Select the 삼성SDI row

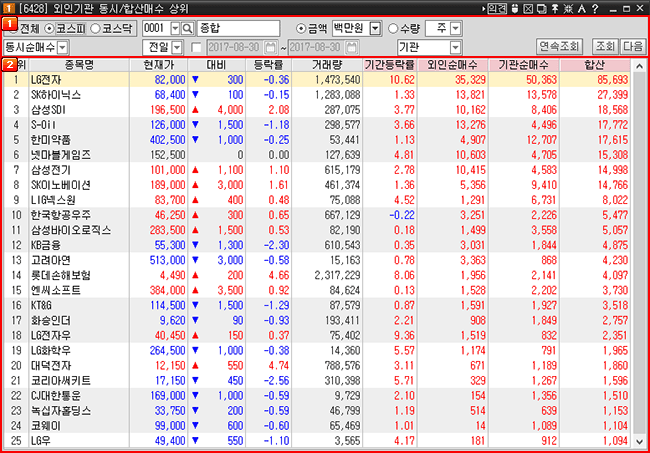tap(317, 110)
